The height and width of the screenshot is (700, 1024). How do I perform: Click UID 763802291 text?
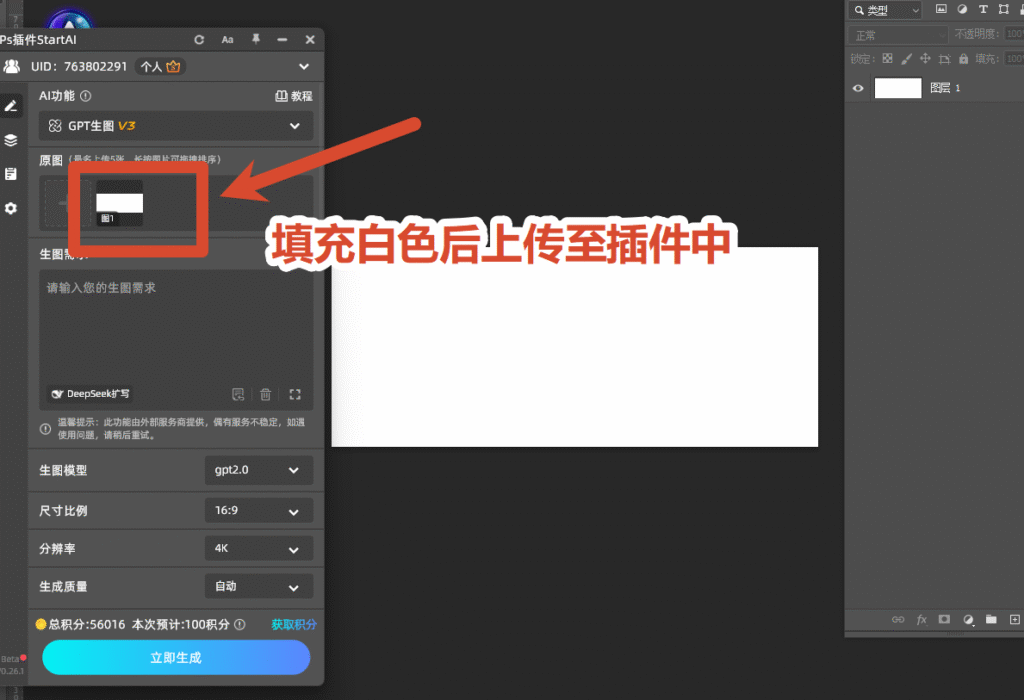[79, 67]
